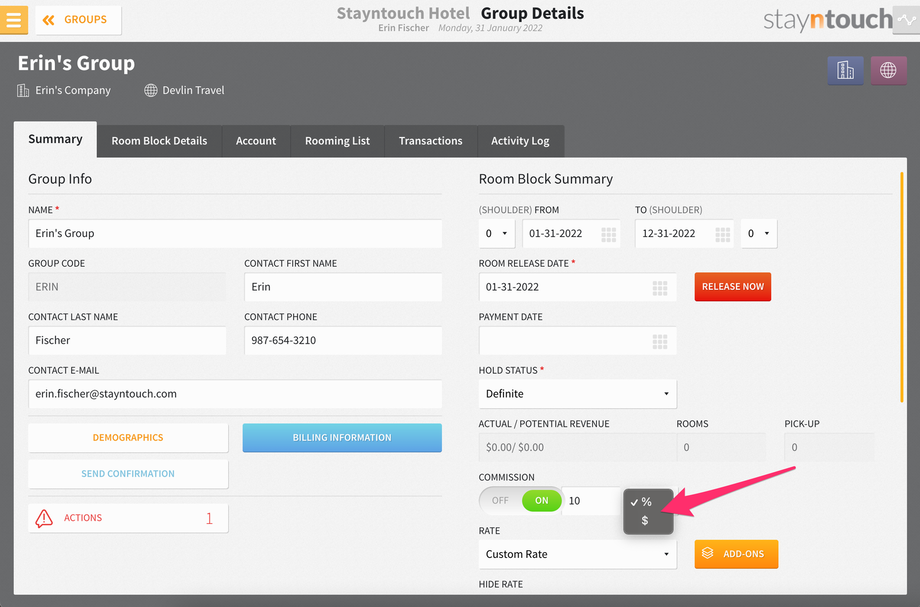The image size is (920, 607).
Task: Open Room Block Details tab
Action: (159, 141)
